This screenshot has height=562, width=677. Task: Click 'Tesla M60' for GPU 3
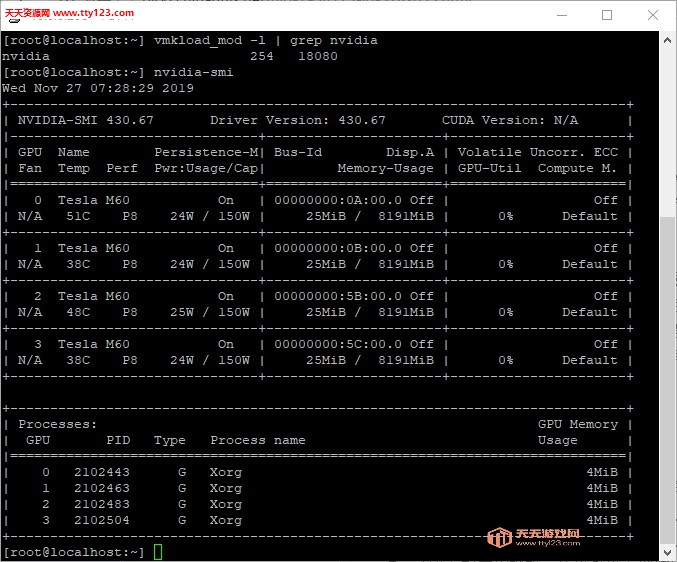(94, 344)
